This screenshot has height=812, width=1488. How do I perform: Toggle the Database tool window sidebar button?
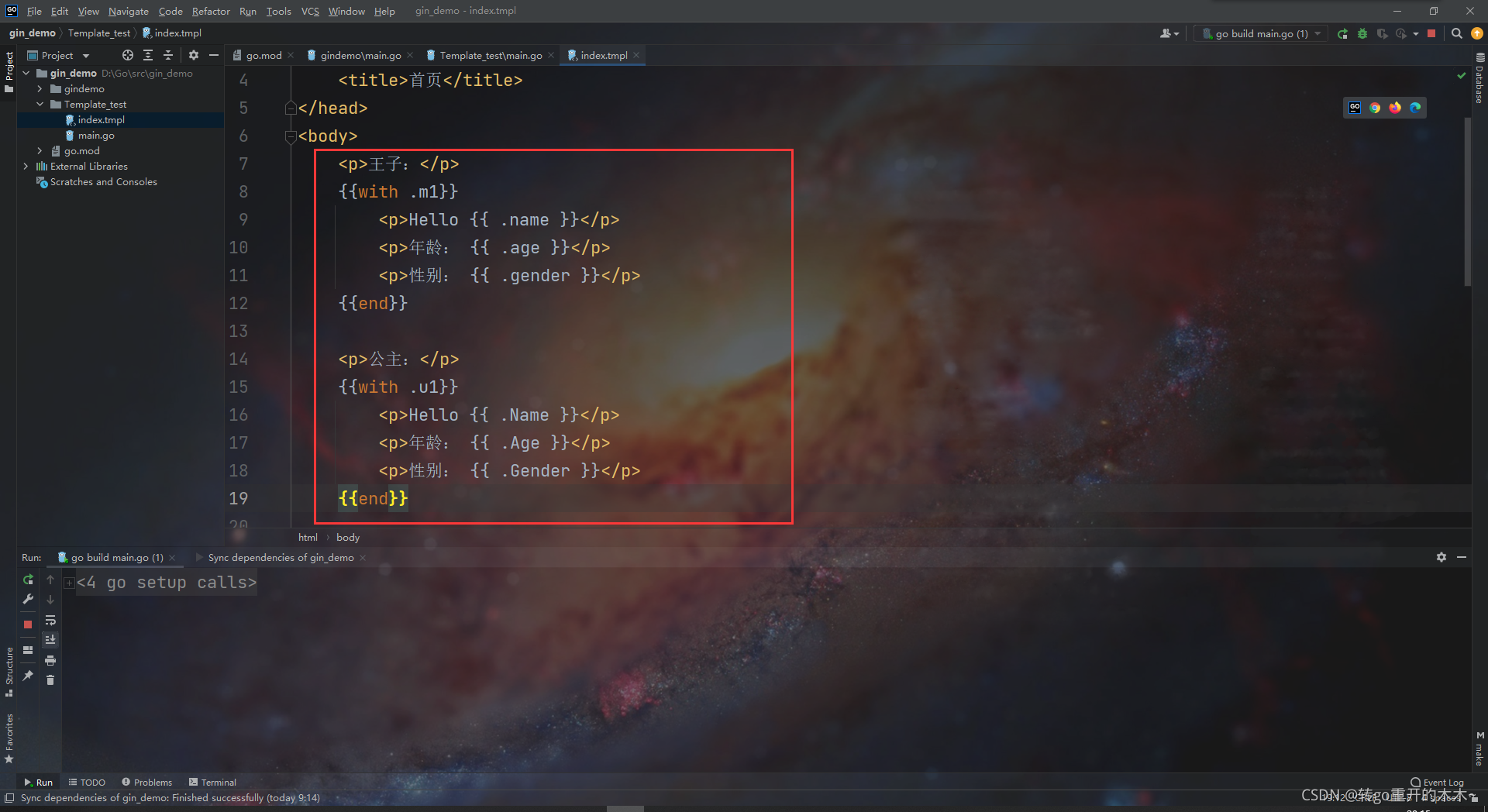pyautogui.click(x=1479, y=77)
